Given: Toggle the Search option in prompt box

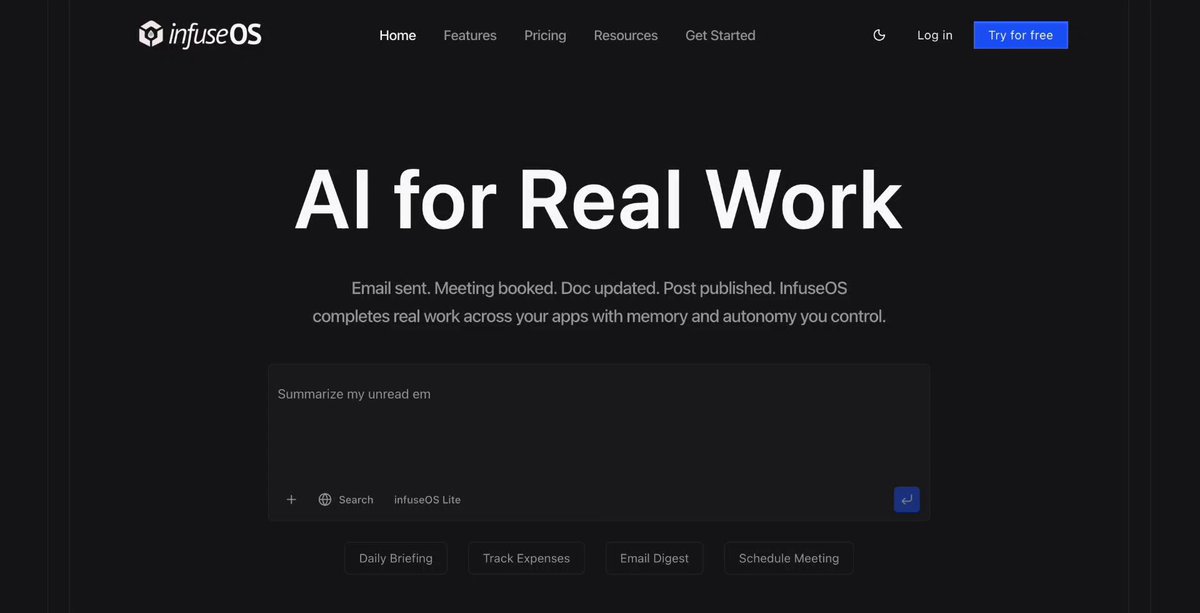Looking at the screenshot, I should [346, 500].
